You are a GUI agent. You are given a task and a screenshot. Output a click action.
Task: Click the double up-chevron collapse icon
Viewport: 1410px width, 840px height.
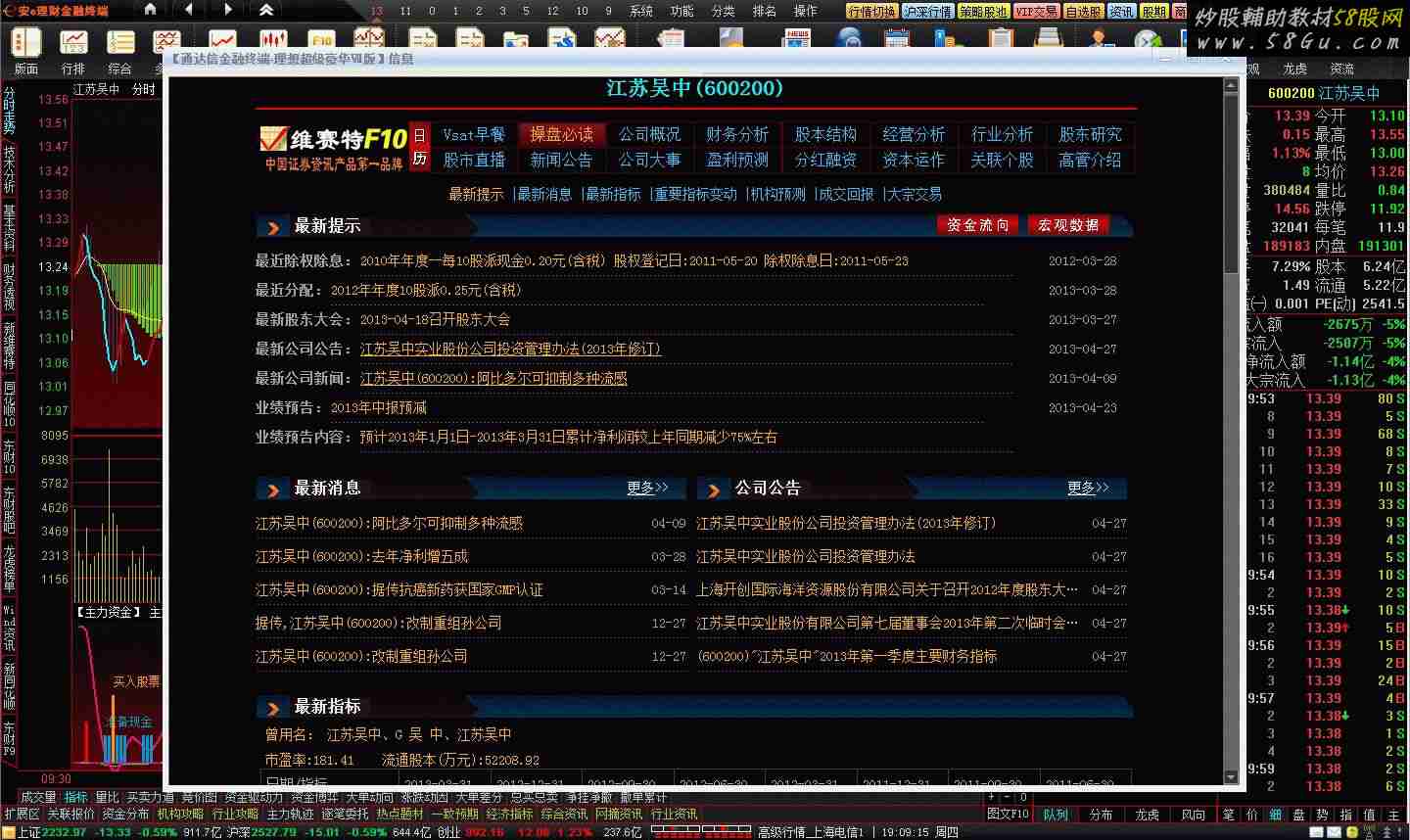[x=266, y=10]
